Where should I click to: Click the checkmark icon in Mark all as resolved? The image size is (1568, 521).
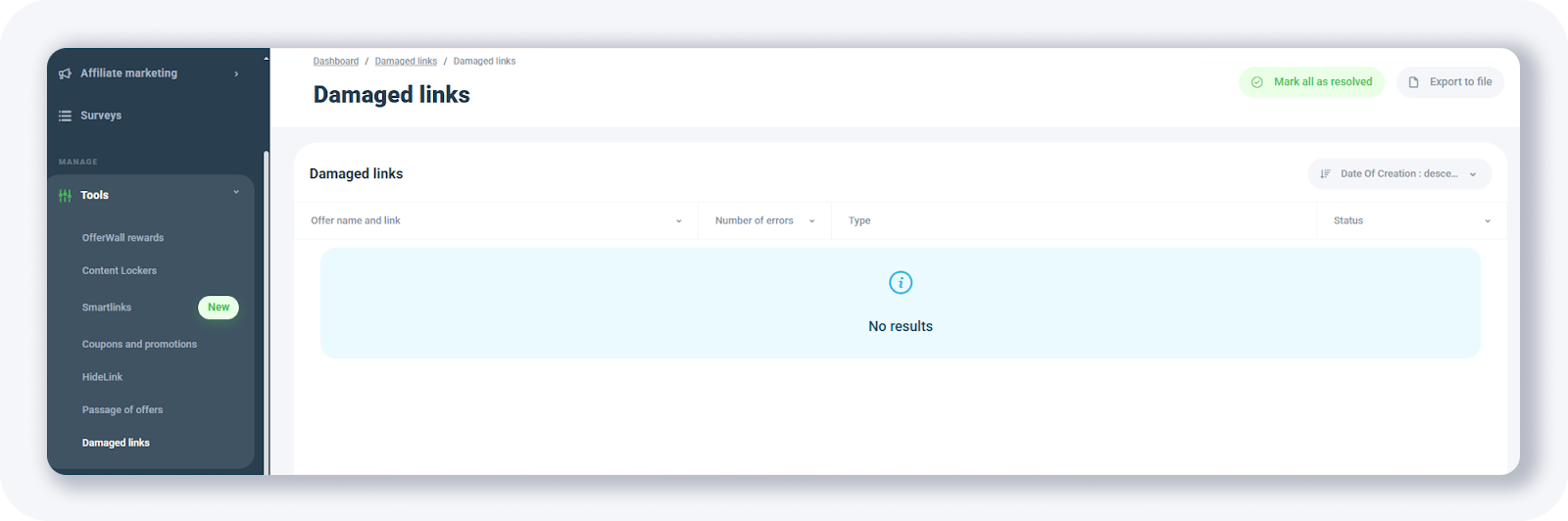(x=1256, y=82)
